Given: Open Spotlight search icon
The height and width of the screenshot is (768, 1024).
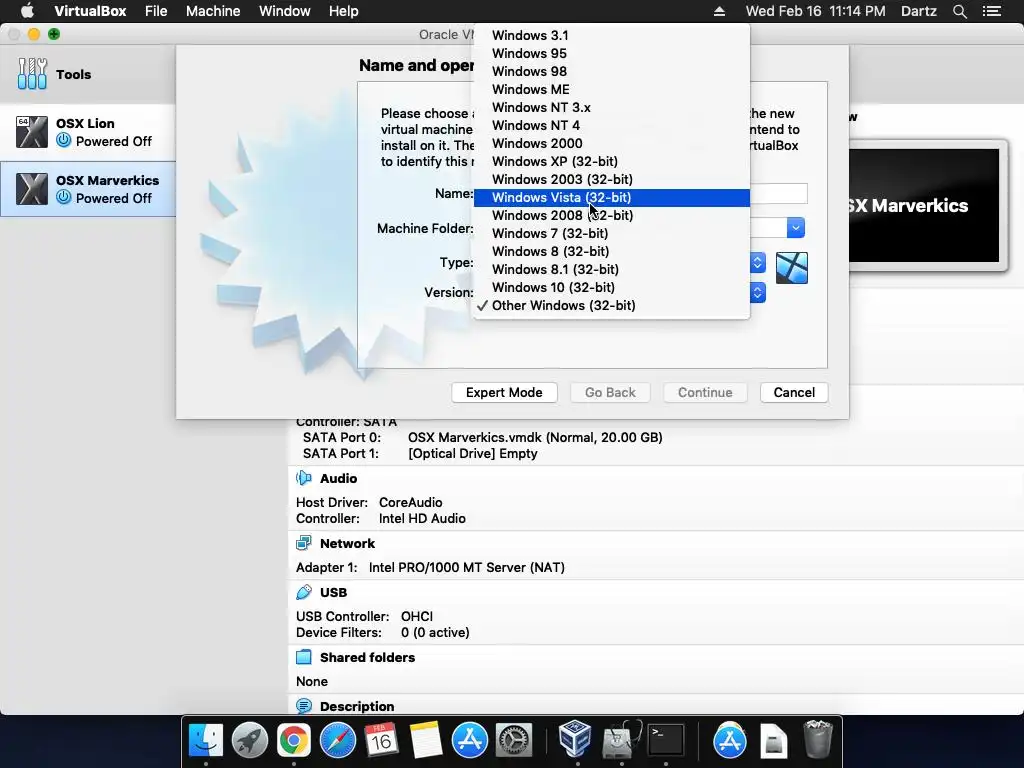Looking at the screenshot, I should pyautogui.click(x=959, y=11).
